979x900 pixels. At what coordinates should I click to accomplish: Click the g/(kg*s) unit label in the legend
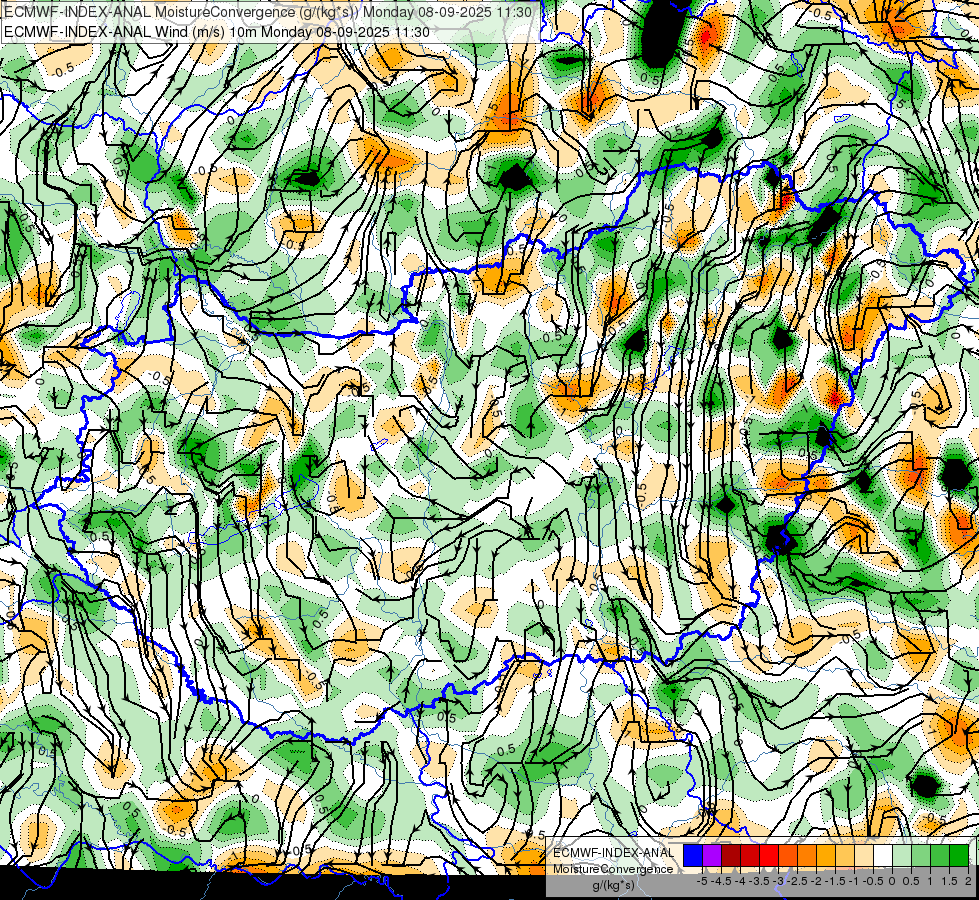(x=614, y=885)
